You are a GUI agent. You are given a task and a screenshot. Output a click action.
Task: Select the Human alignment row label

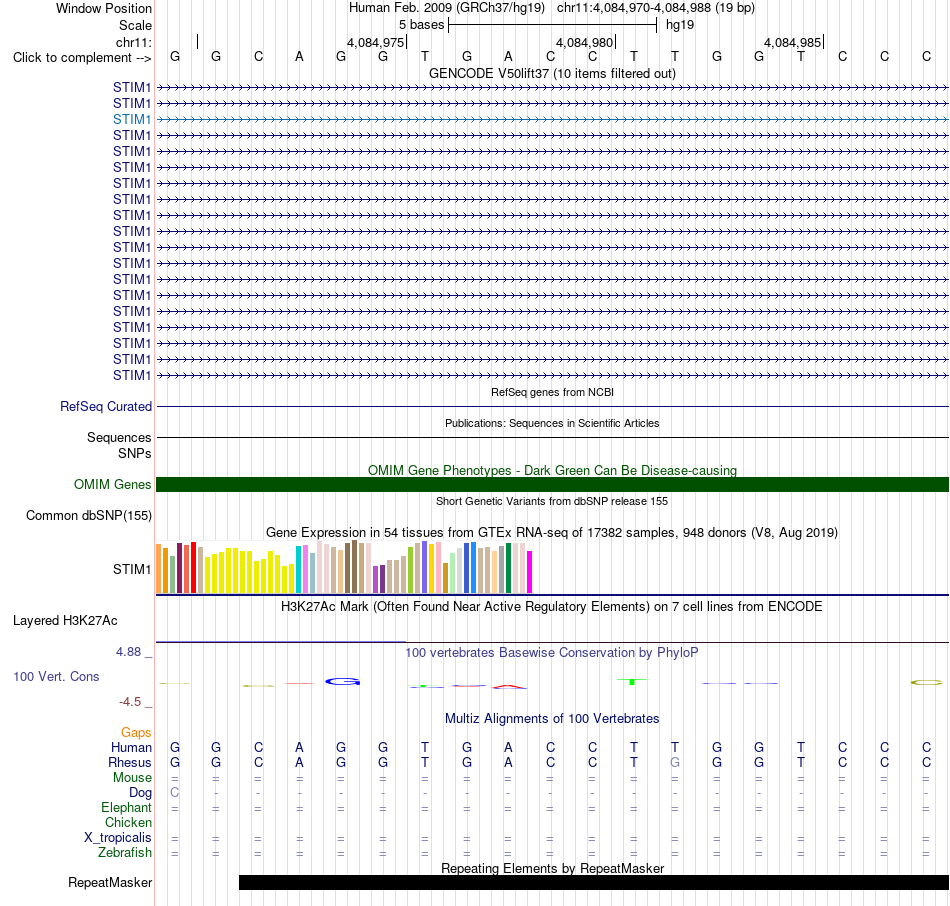point(131,748)
